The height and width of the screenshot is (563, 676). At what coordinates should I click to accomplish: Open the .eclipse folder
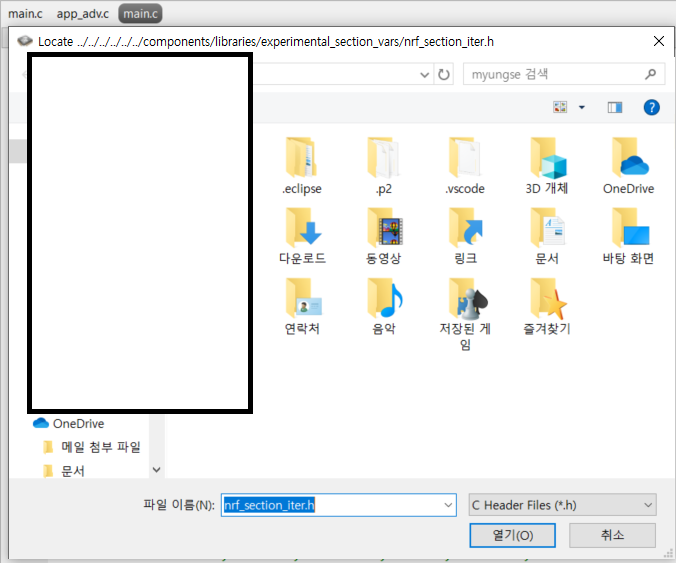[x=302, y=166]
